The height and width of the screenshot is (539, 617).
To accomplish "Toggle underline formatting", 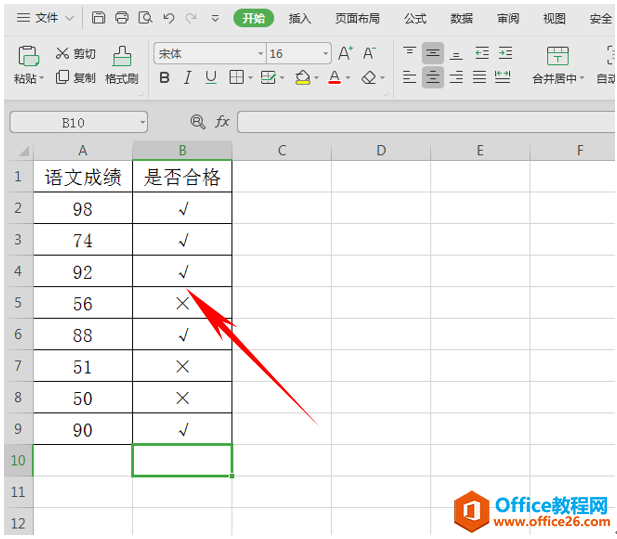I will [x=211, y=78].
